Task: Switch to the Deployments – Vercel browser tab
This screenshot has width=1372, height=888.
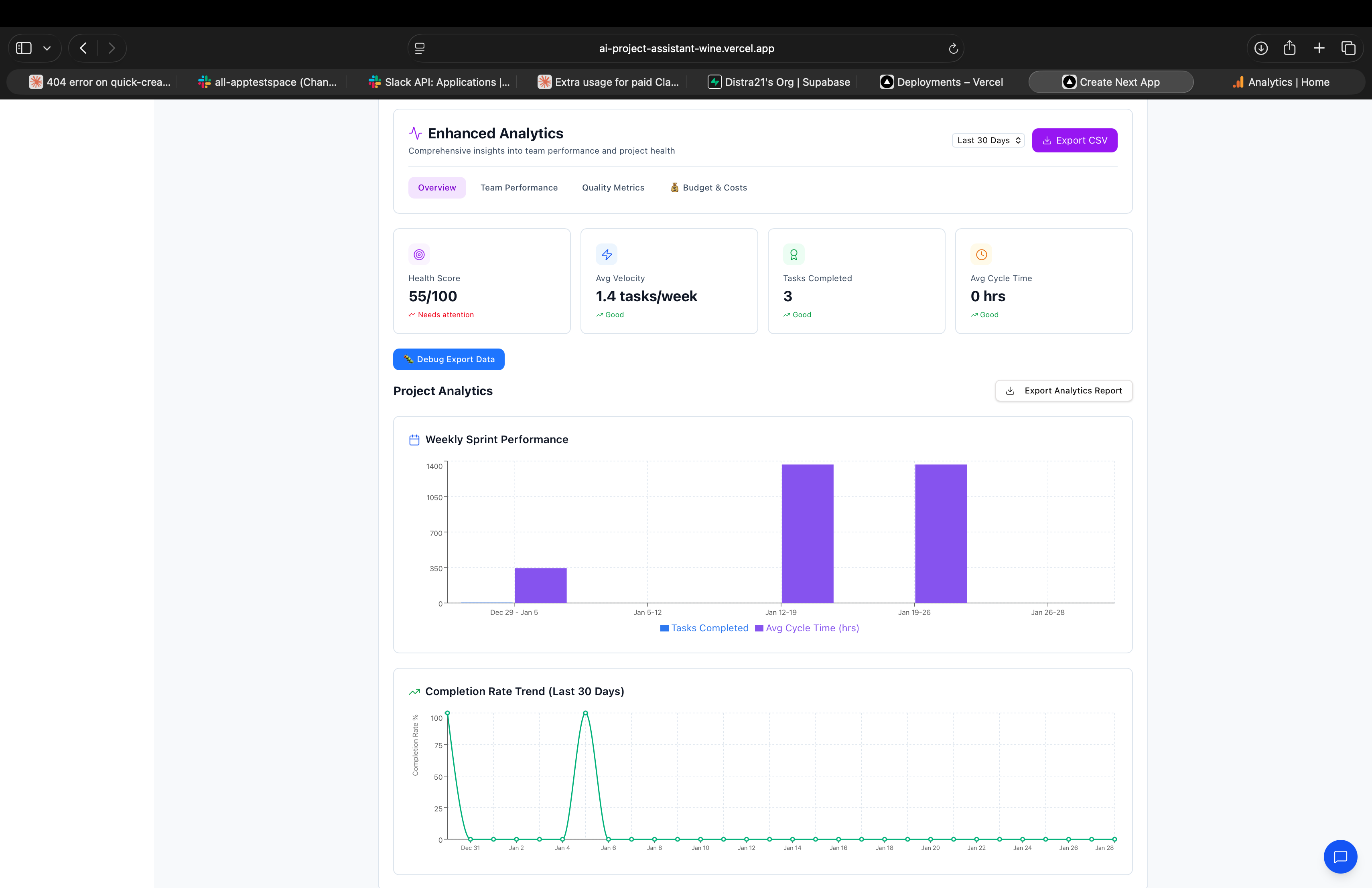Action: [x=941, y=82]
